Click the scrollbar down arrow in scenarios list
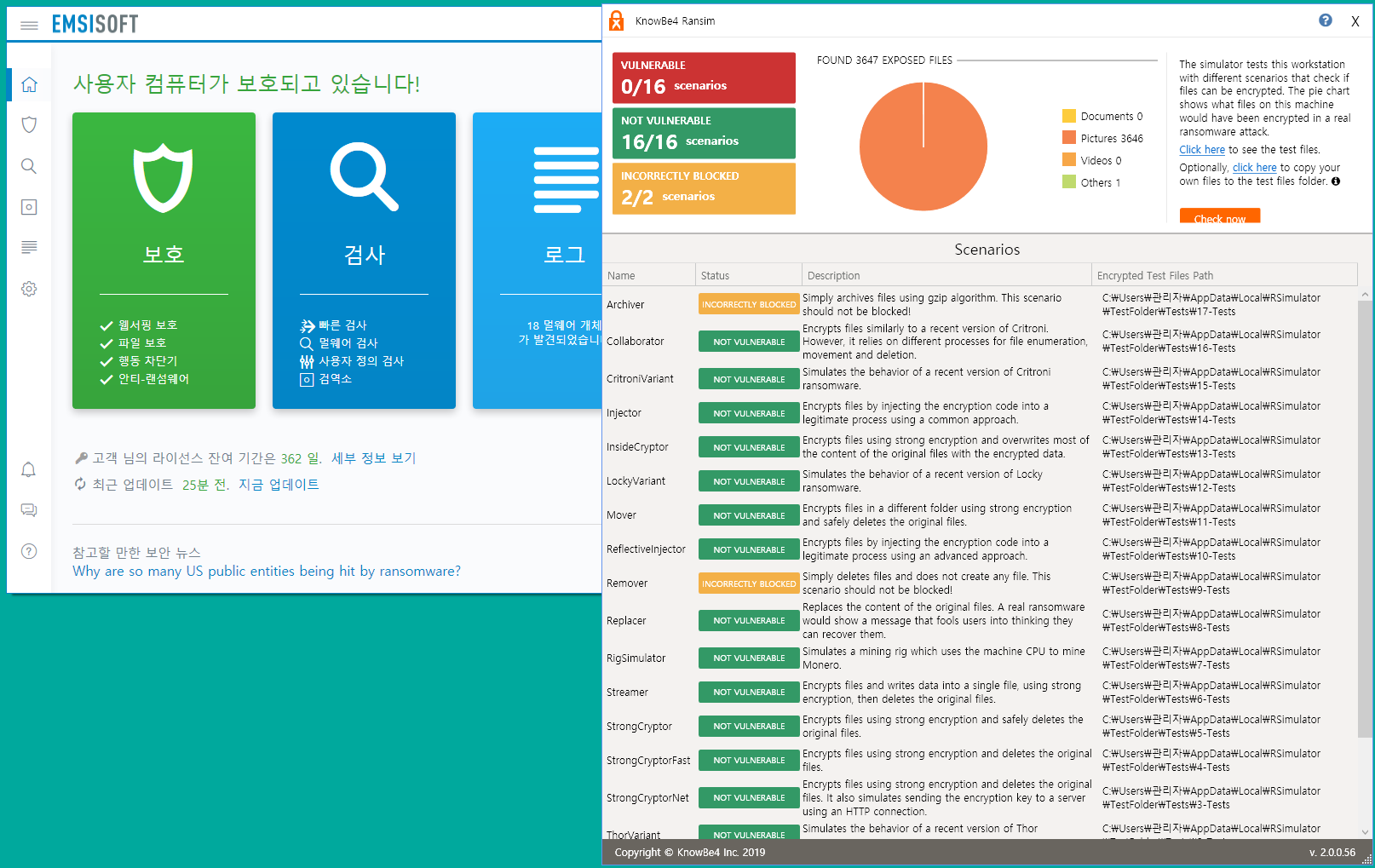This screenshot has width=1375, height=868. tap(1365, 832)
